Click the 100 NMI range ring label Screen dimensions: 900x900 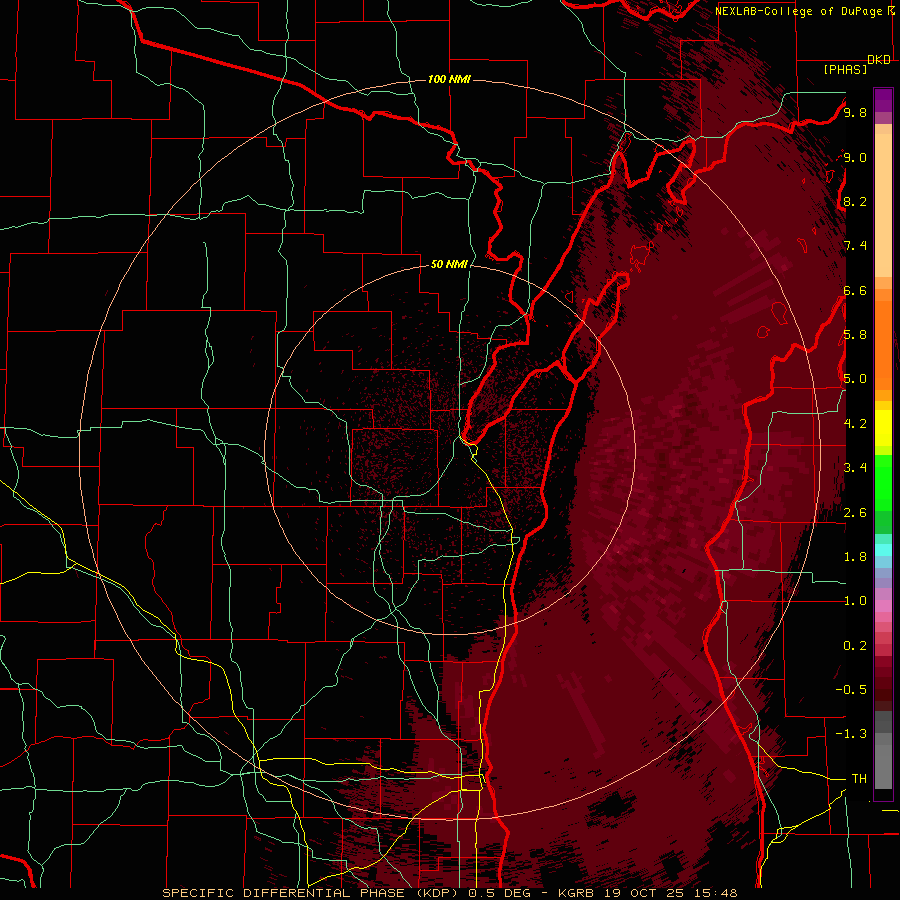[x=449, y=79]
